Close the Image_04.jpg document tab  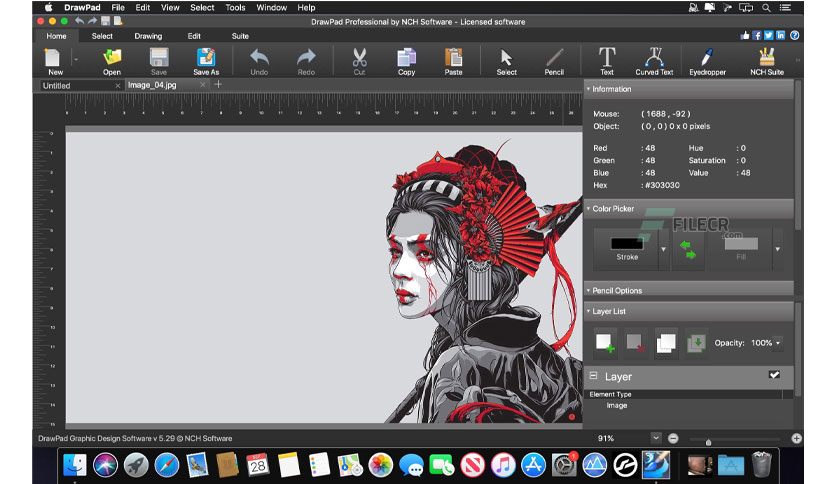(203, 85)
